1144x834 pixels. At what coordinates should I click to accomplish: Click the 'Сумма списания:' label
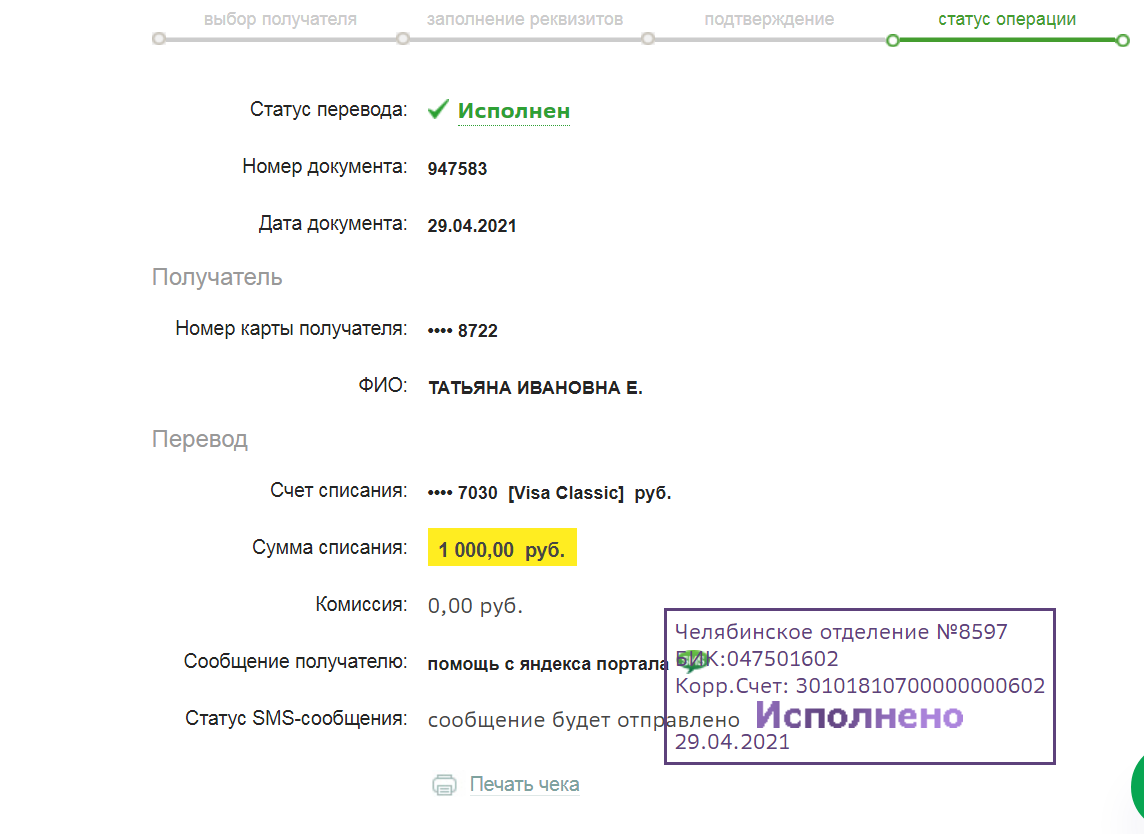(330, 547)
